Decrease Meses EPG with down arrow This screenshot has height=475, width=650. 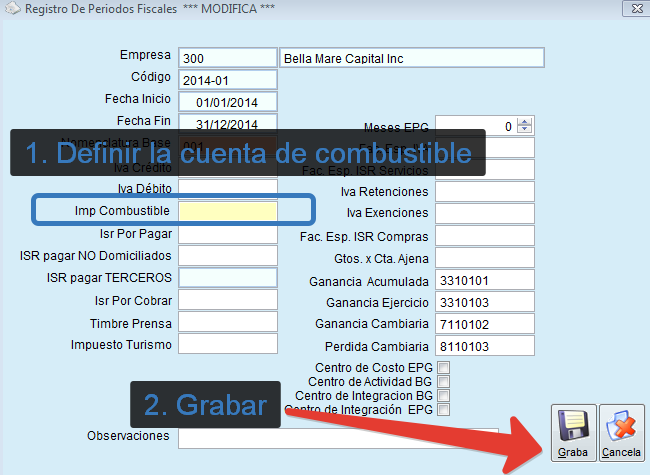tap(525, 131)
